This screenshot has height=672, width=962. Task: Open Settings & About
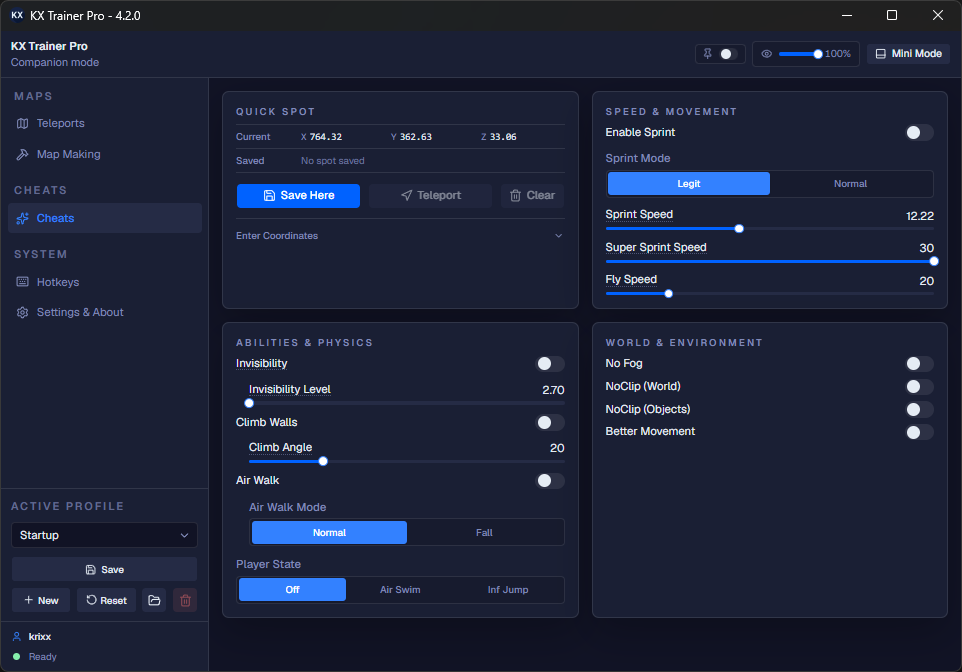click(104, 312)
